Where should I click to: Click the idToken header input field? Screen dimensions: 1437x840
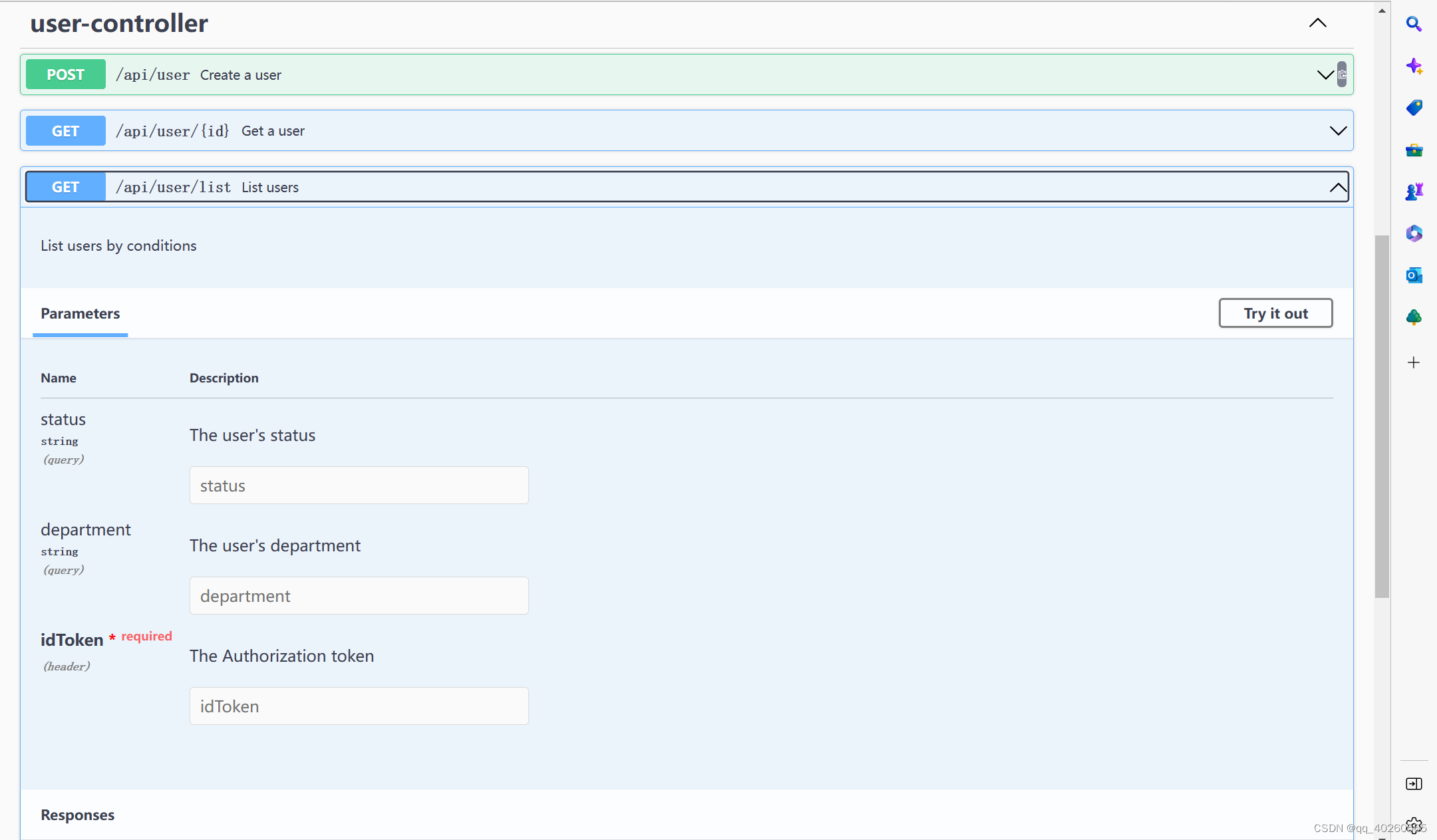[359, 706]
